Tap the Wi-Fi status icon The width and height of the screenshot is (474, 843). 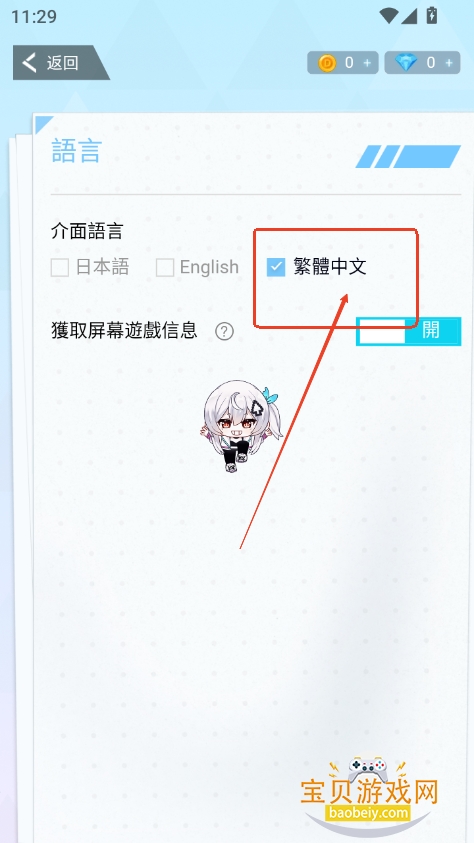(x=388, y=16)
